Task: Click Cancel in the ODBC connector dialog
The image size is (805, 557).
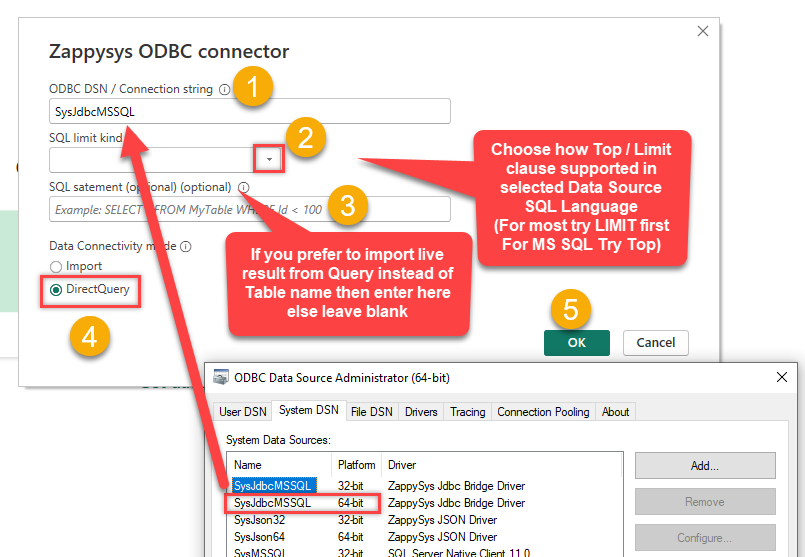Action: (x=656, y=343)
